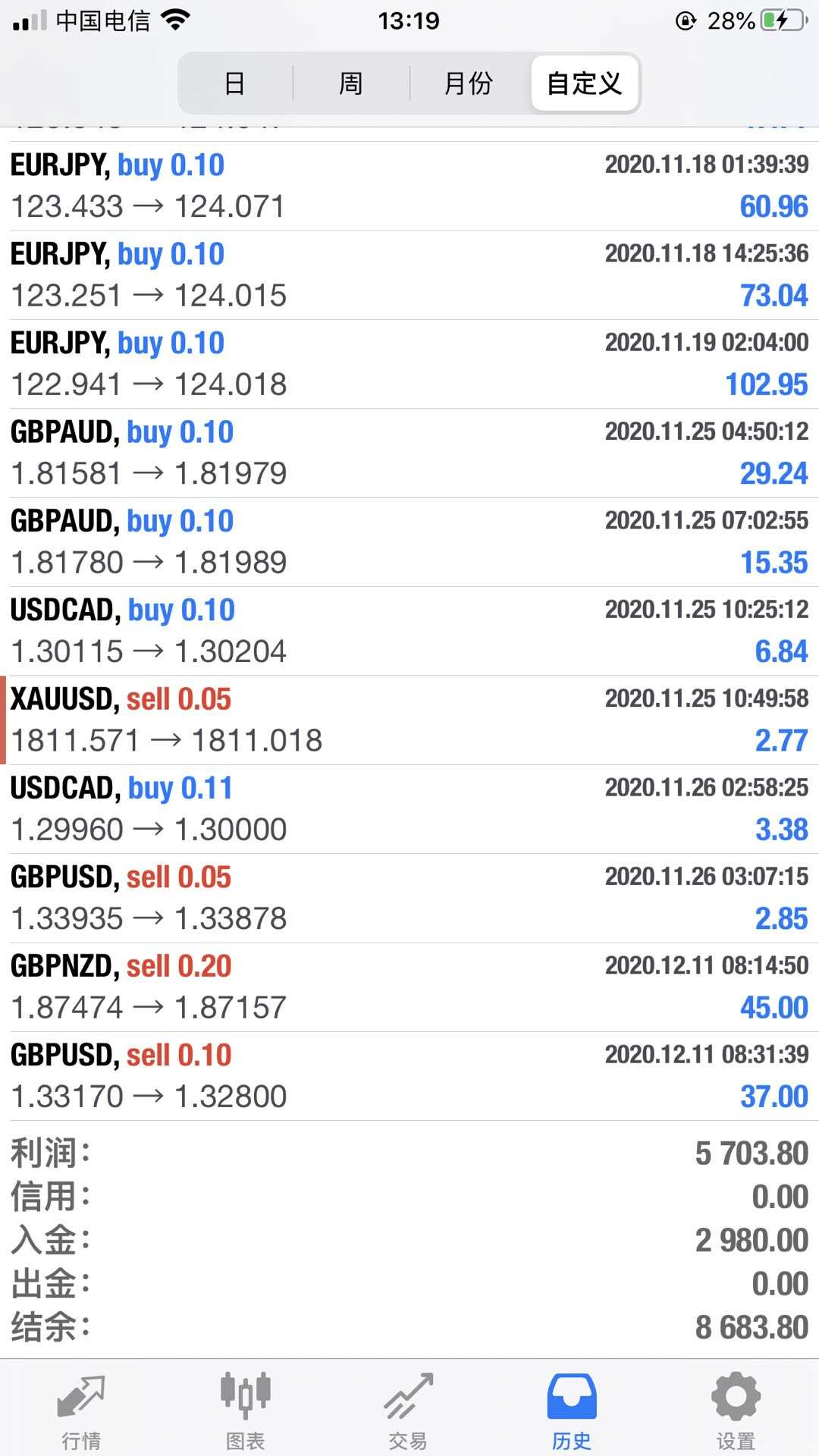Switch to the 日 day period
819x1456 pixels.
tap(235, 83)
